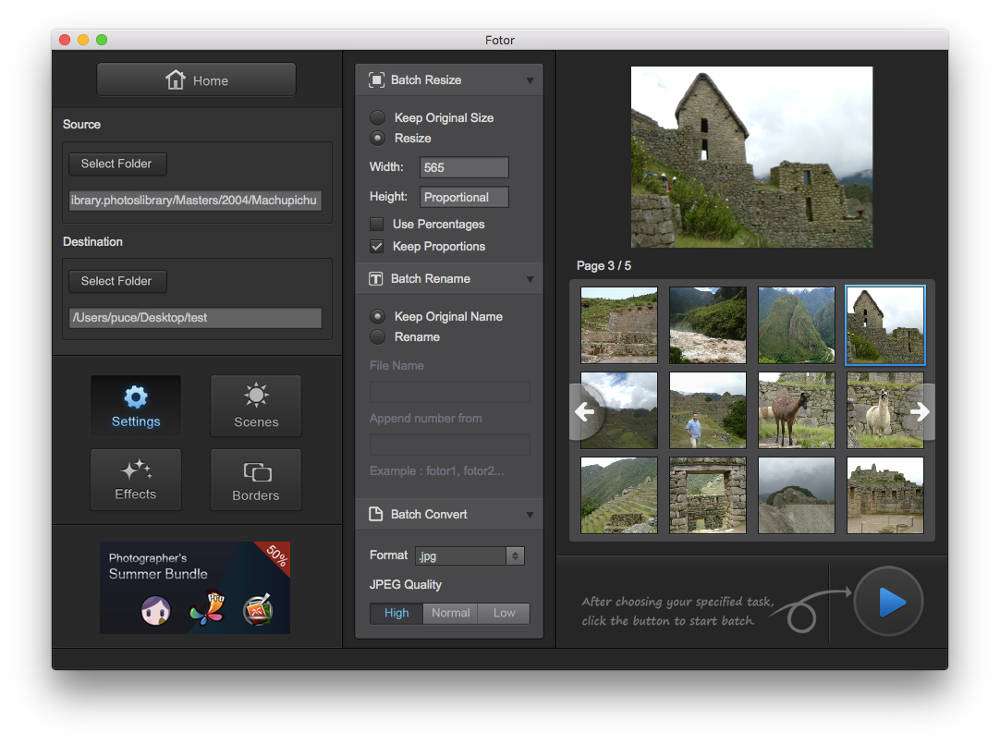The width and height of the screenshot is (1000, 744).
Task: Set JPEG Quality to Low
Action: (504, 613)
